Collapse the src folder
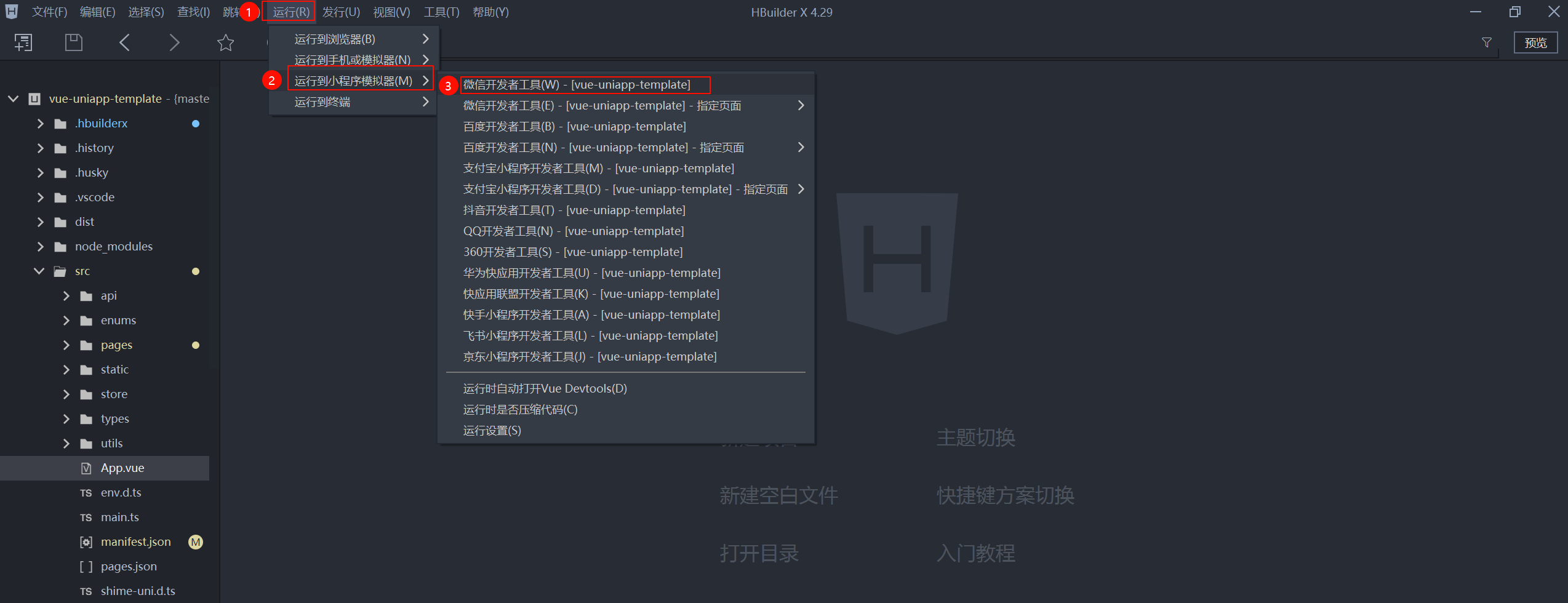This screenshot has width=1568, height=603. [39, 271]
